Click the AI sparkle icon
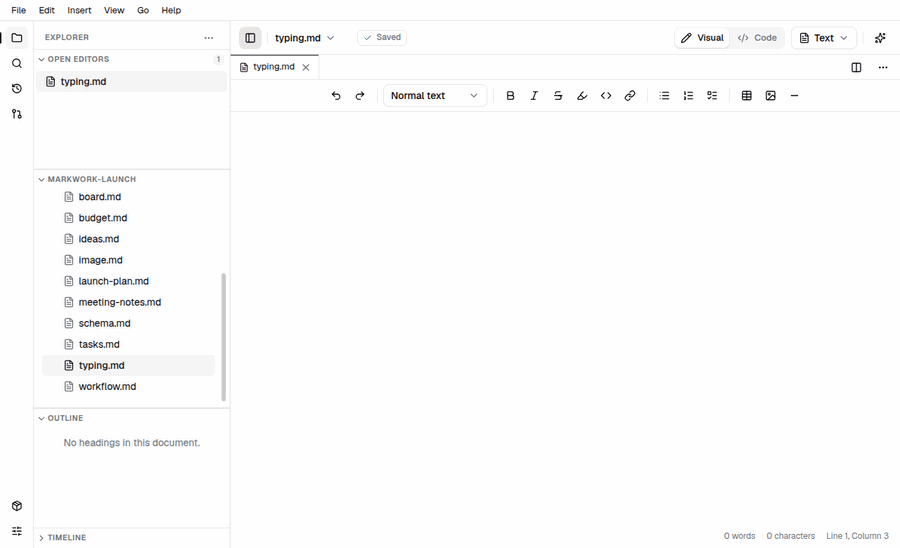Screen dimensions: 900x548 tap(880, 38)
